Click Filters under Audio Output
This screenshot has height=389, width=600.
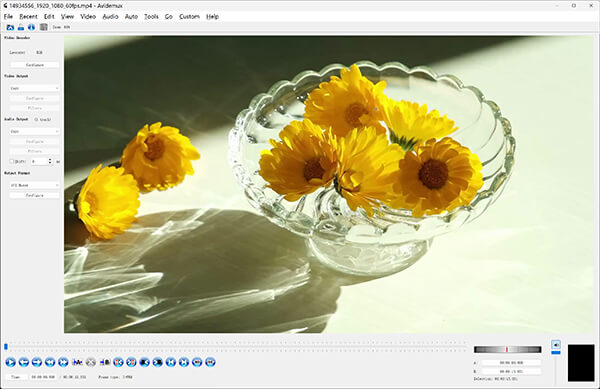(34, 151)
